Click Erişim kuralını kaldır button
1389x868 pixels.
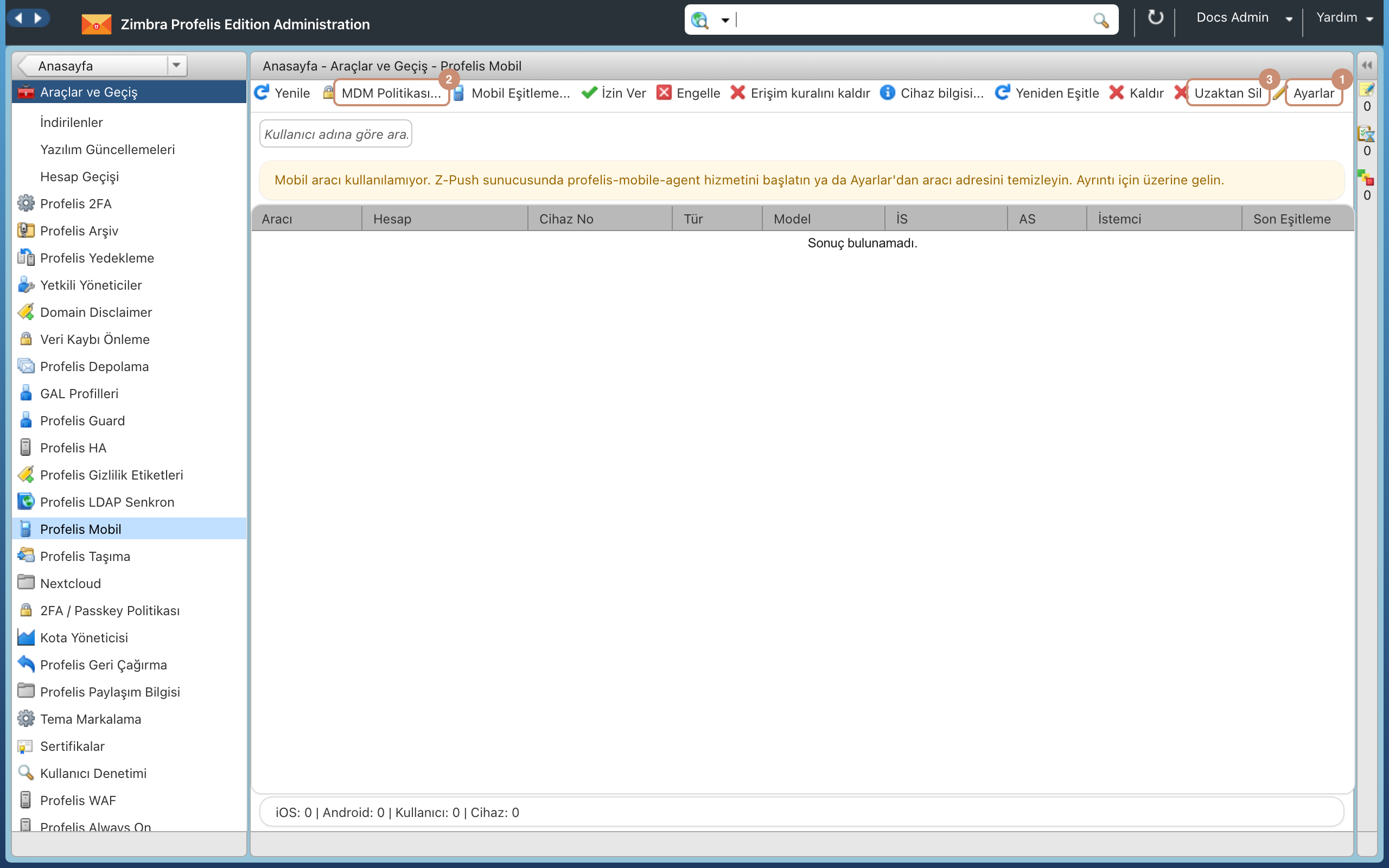point(800,93)
